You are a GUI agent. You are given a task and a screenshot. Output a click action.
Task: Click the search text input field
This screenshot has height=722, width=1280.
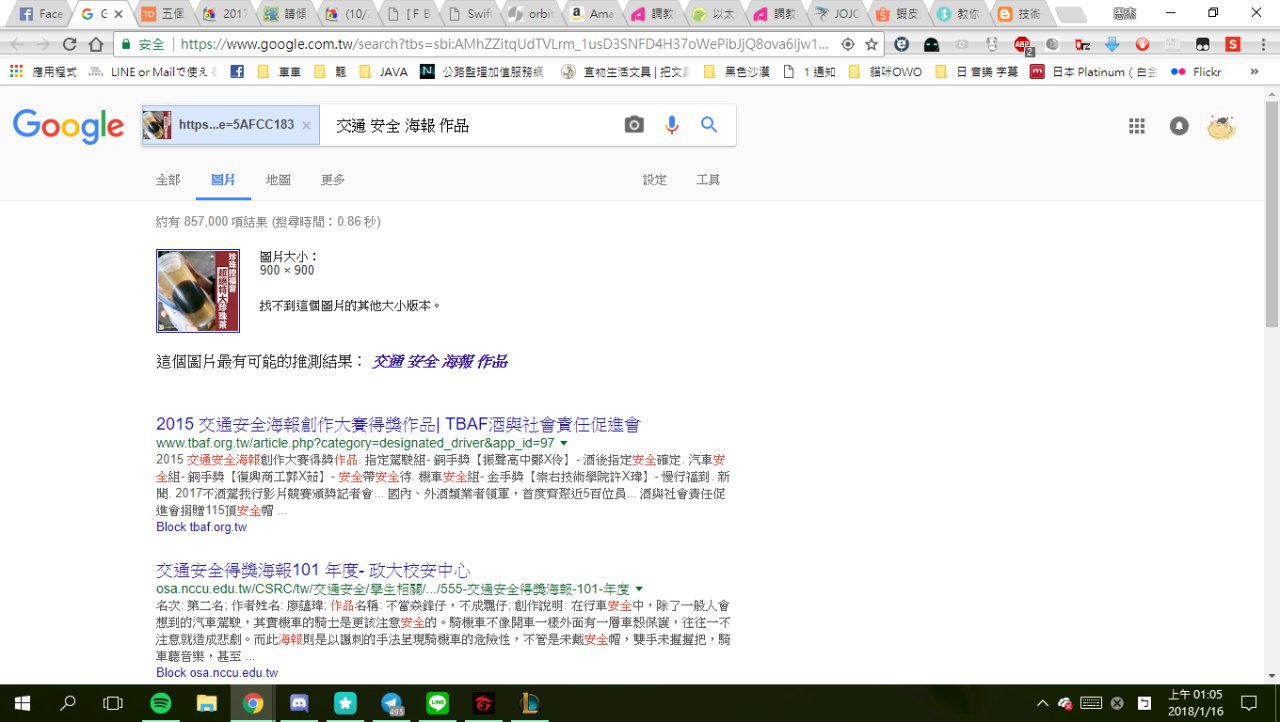(x=470, y=126)
